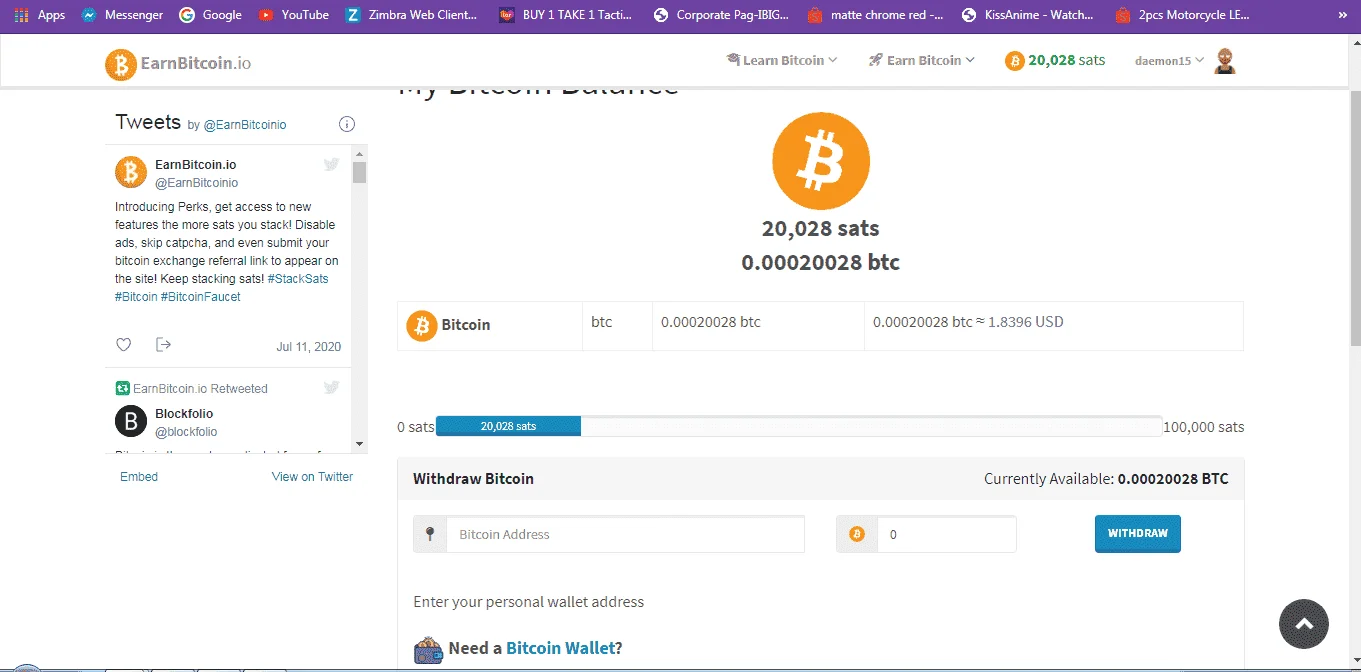Click the EarnBitcoin.io site logo

coord(178,63)
